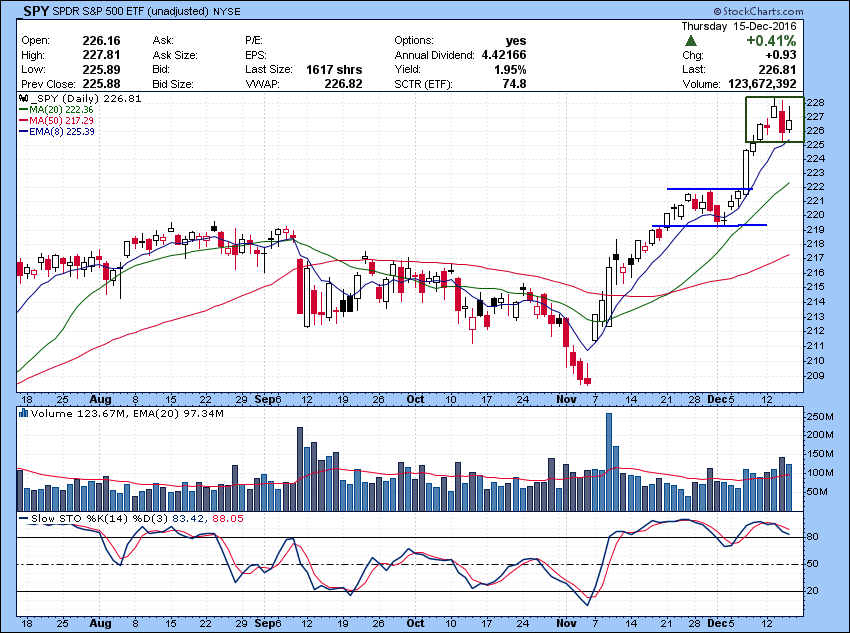Click the volume bars icon beside Volume legend

[23, 413]
